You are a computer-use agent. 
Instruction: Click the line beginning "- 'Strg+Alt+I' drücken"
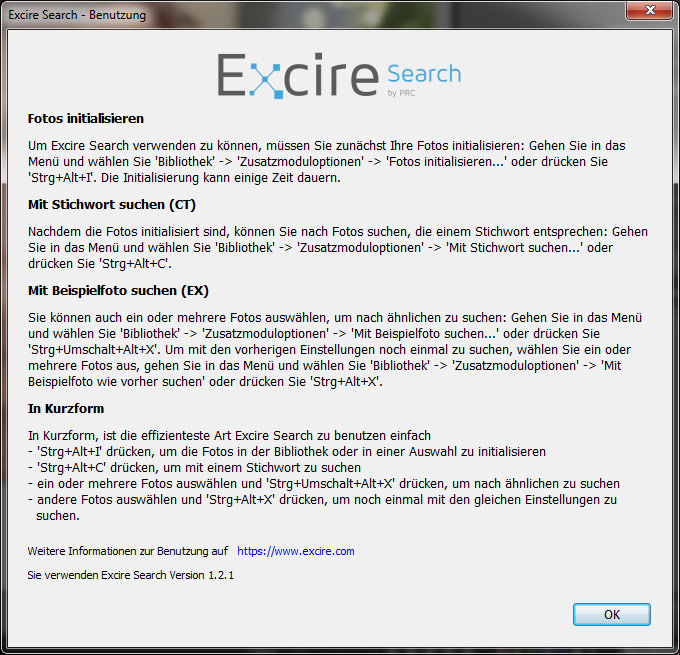coord(287,452)
